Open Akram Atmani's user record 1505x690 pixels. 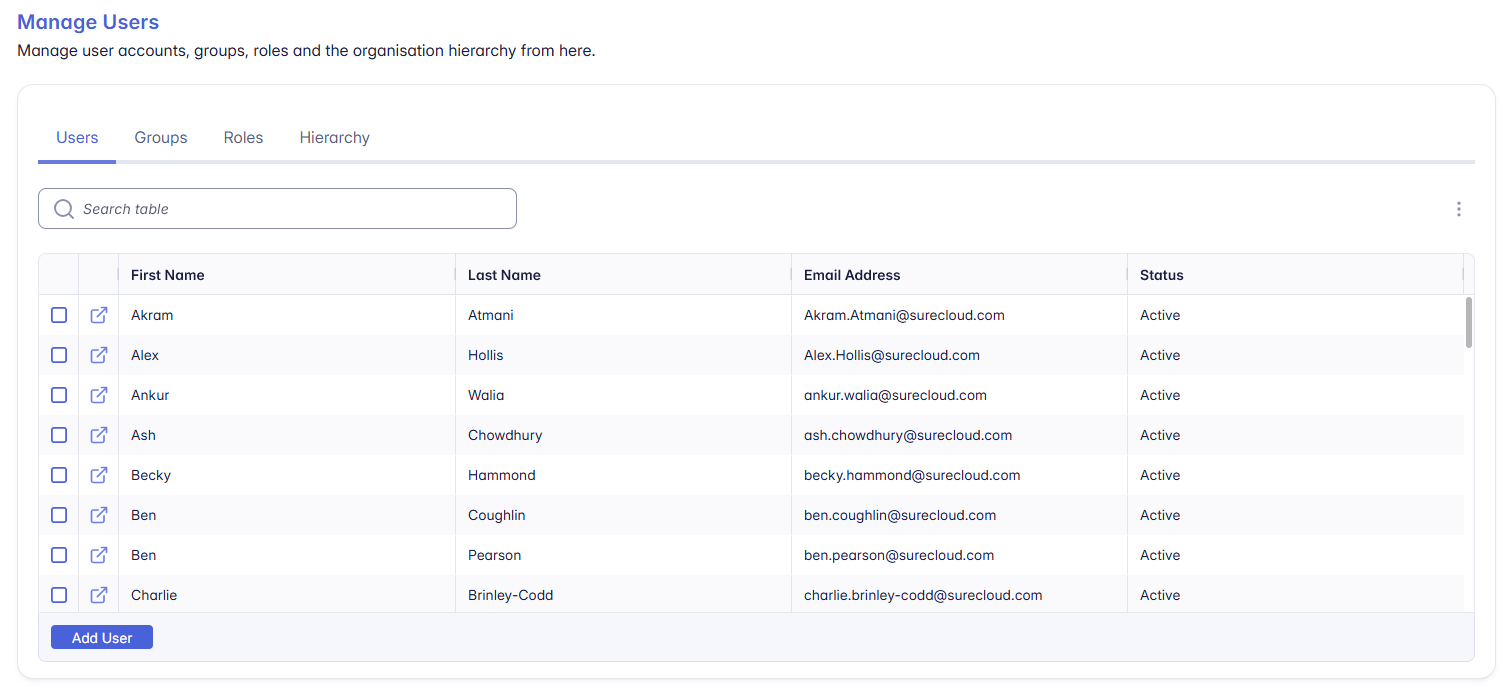click(98, 314)
